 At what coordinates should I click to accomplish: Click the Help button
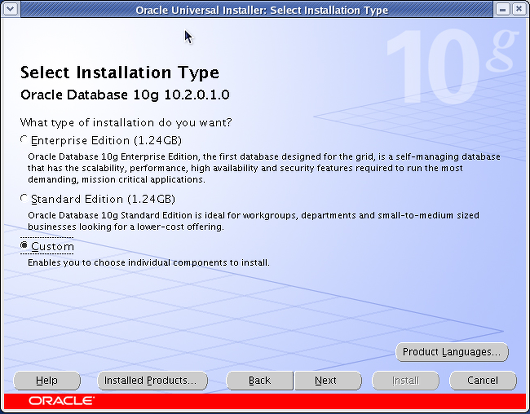pos(47,381)
